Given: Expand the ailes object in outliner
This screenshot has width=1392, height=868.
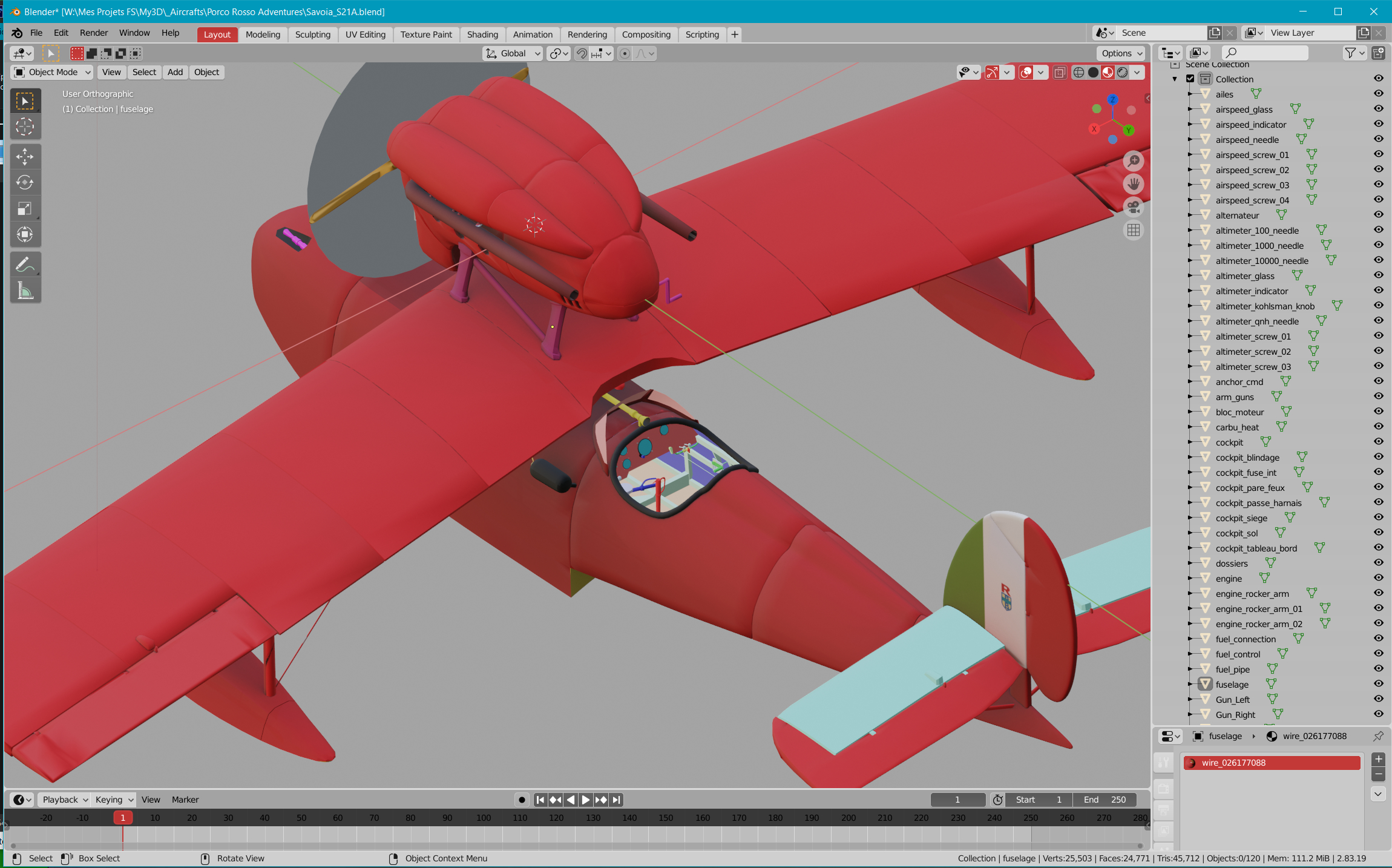Looking at the screenshot, I should point(1189,94).
